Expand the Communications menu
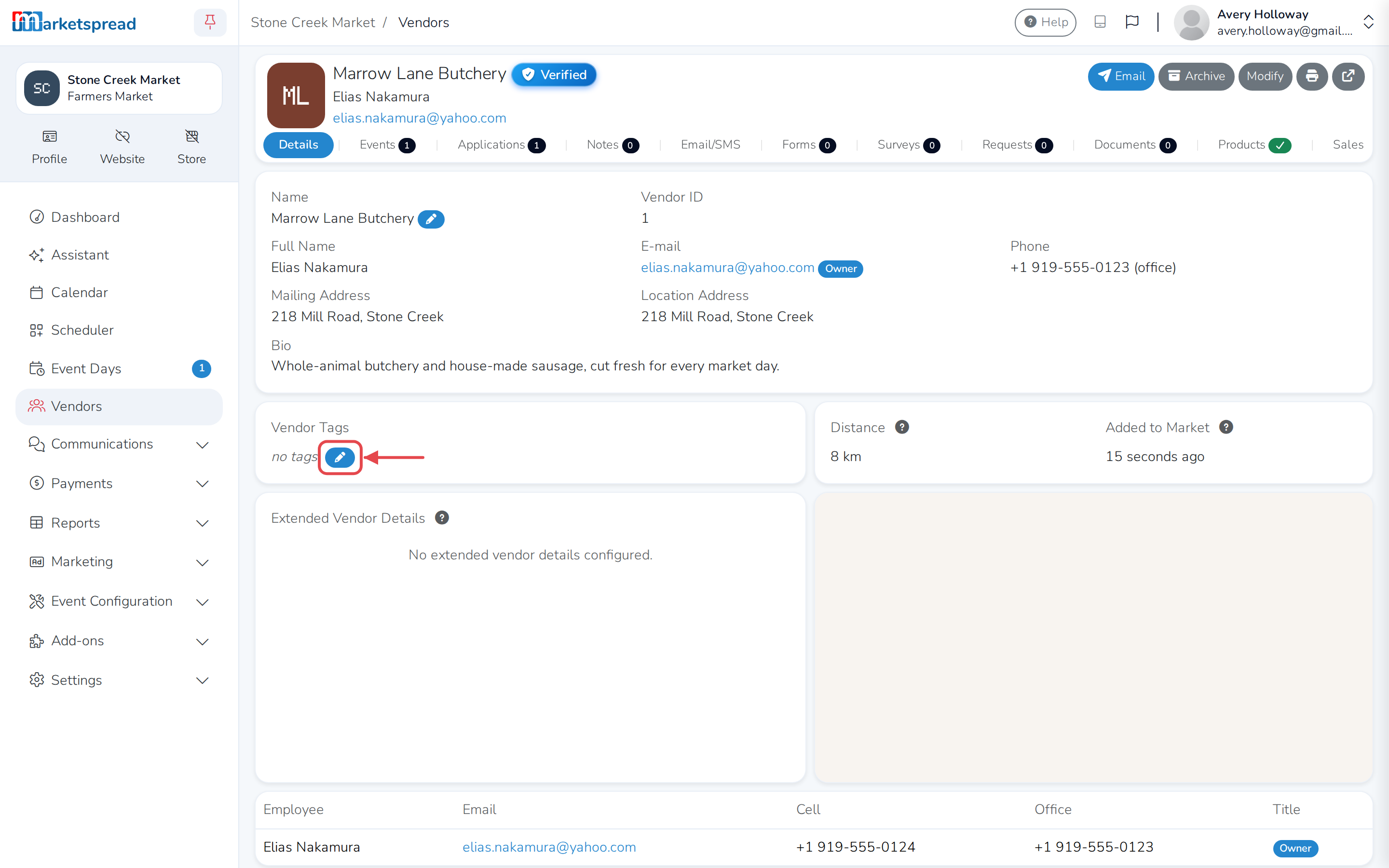 [119, 444]
